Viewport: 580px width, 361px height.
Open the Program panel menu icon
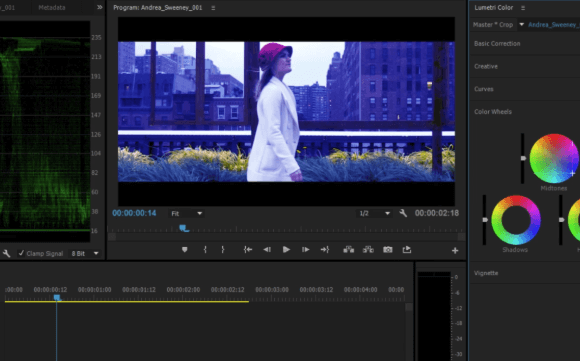pos(213,8)
